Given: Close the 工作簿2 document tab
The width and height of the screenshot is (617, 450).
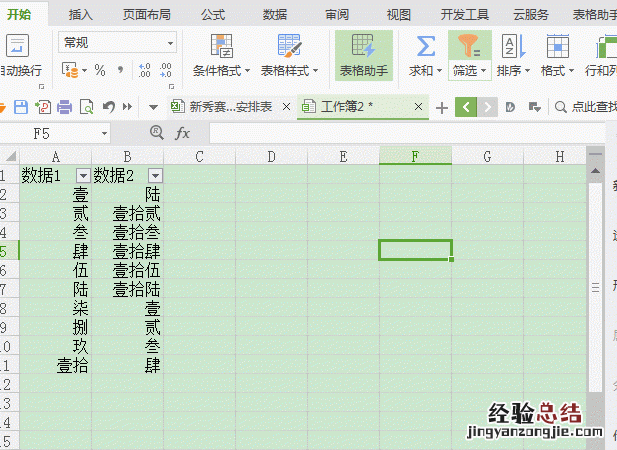Looking at the screenshot, I should (x=419, y=107).
